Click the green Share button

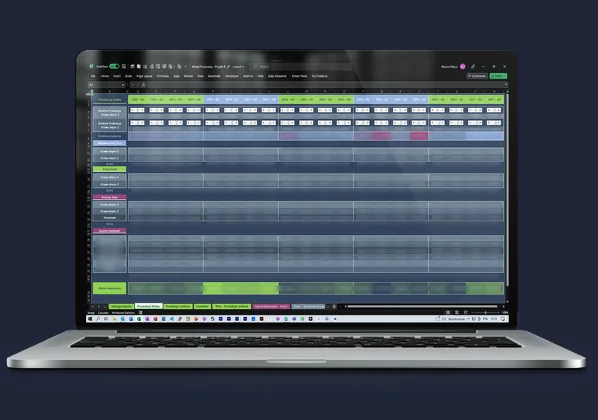pos(498,76)
